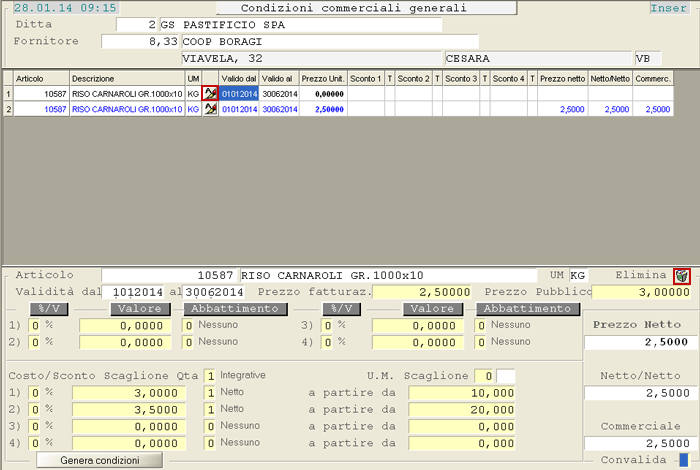Click the Scaglione Qta type field Integrative
Screen dimensions: 700x470
pyautogui.click(x=210, y=376)
